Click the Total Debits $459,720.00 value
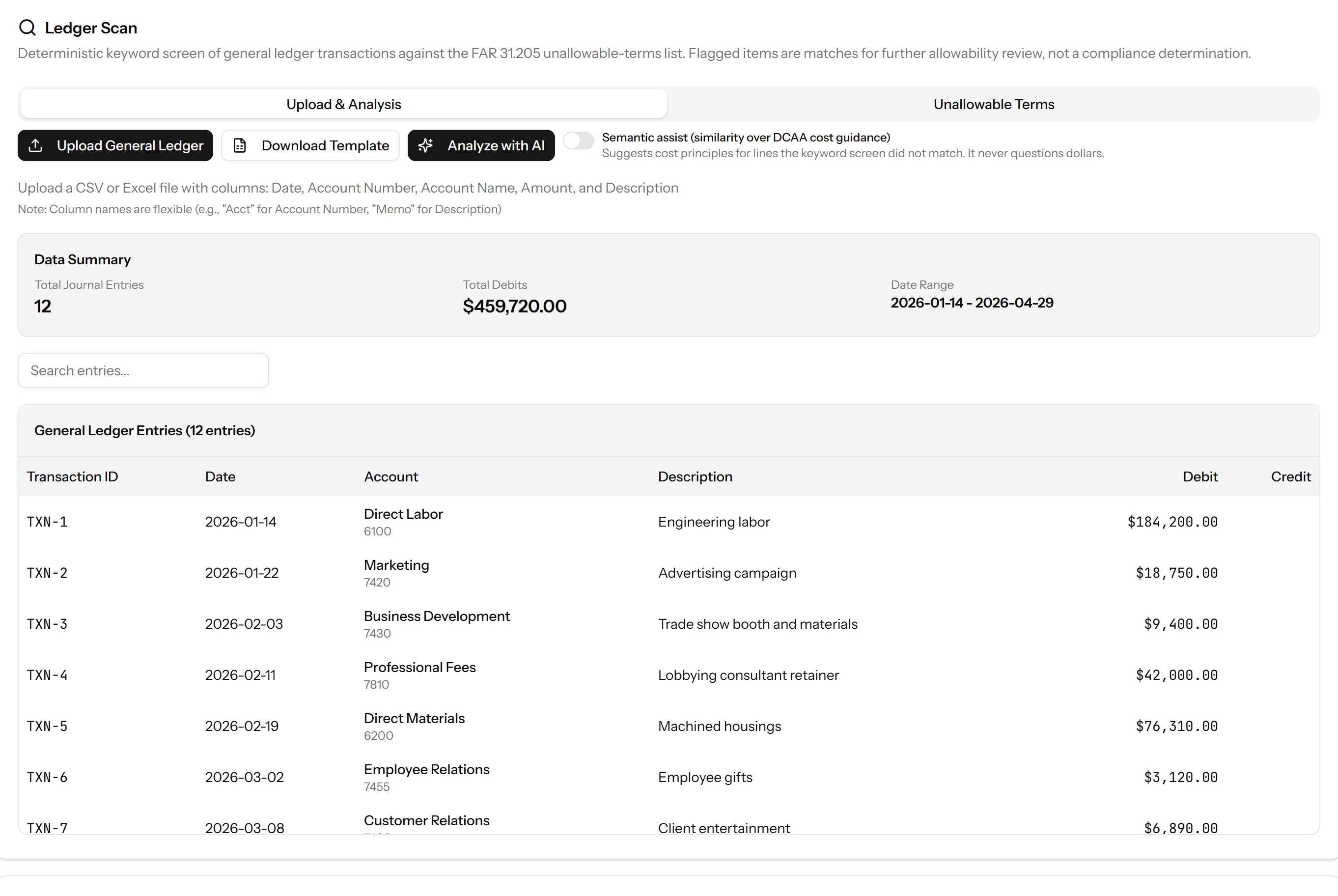This screenshot has width=1338, height=896. (515, 307)
